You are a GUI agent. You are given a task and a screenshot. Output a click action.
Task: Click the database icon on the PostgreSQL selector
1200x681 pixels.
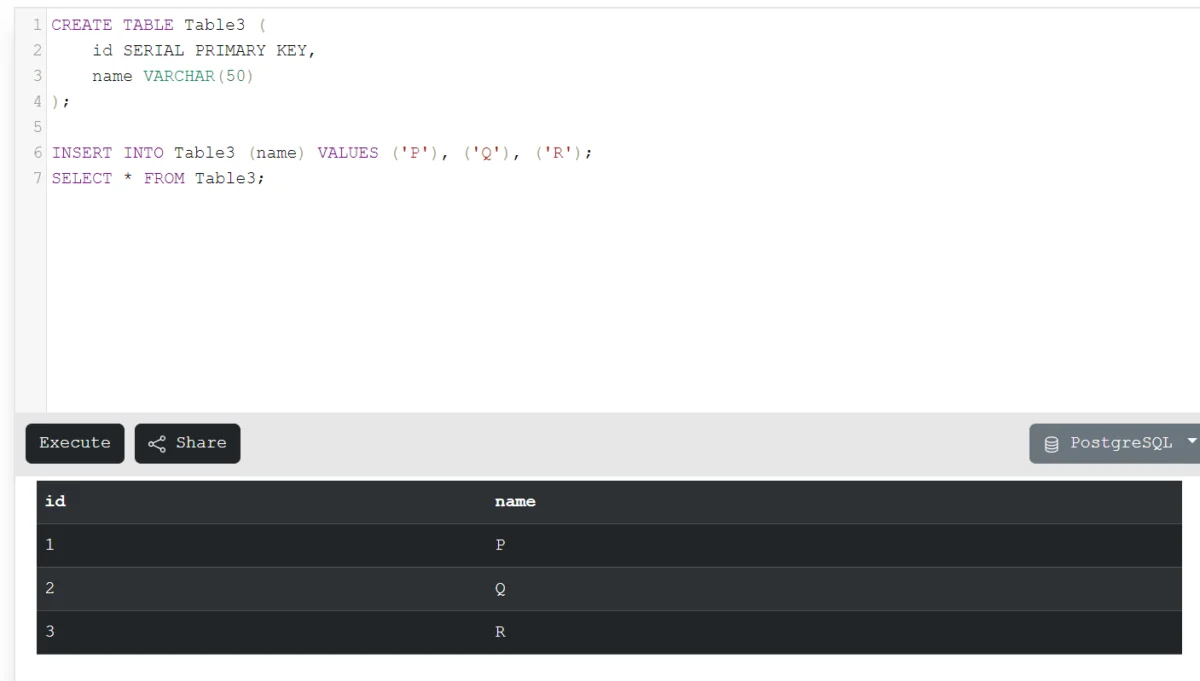1050,443
